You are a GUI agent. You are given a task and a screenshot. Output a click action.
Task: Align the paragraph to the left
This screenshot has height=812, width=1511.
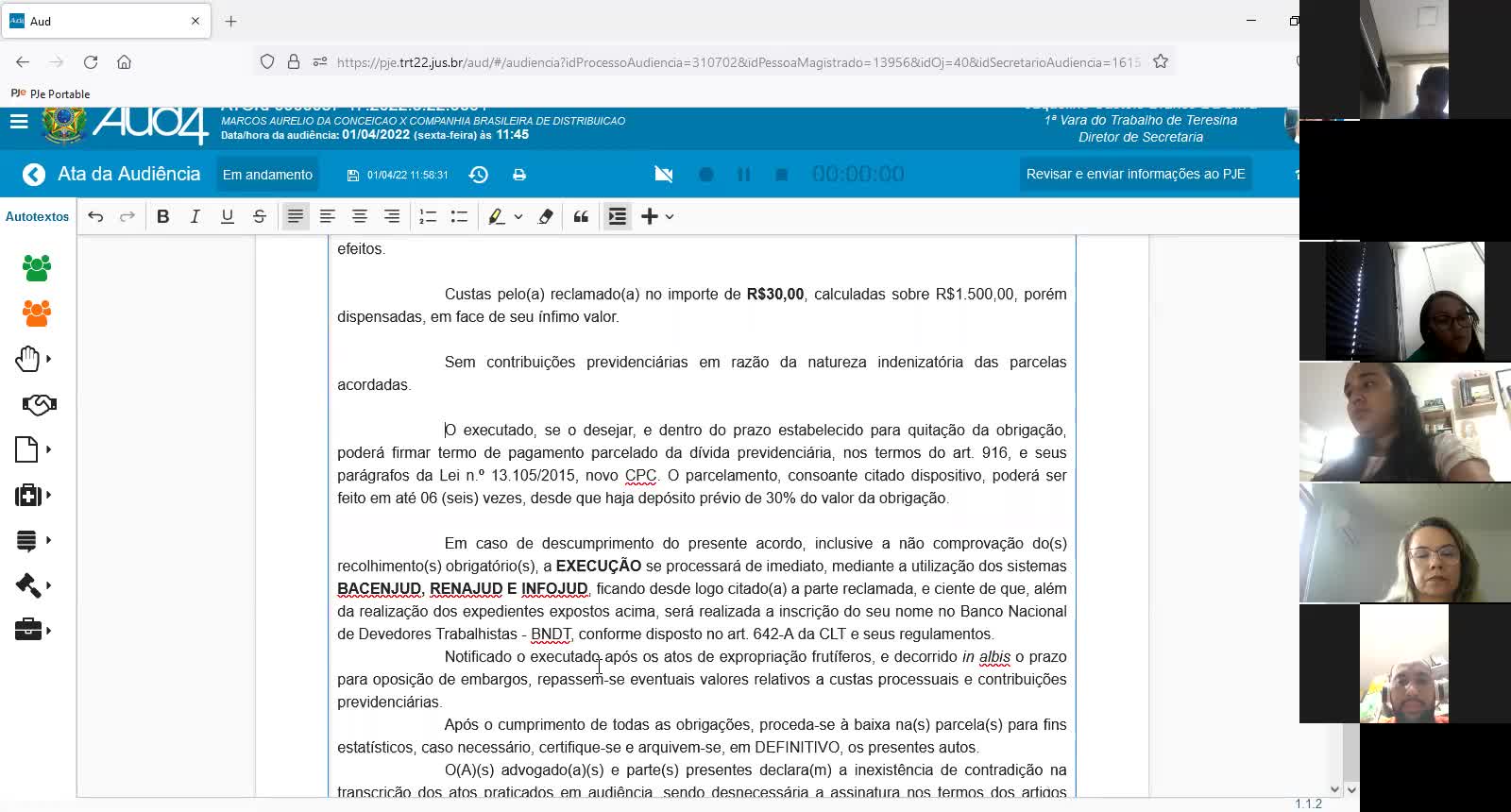click(328, 216)
